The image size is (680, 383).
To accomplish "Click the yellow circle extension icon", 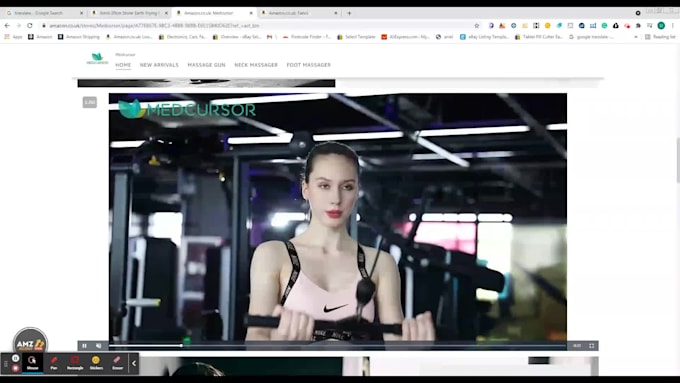I will click(x=548, y=26).
